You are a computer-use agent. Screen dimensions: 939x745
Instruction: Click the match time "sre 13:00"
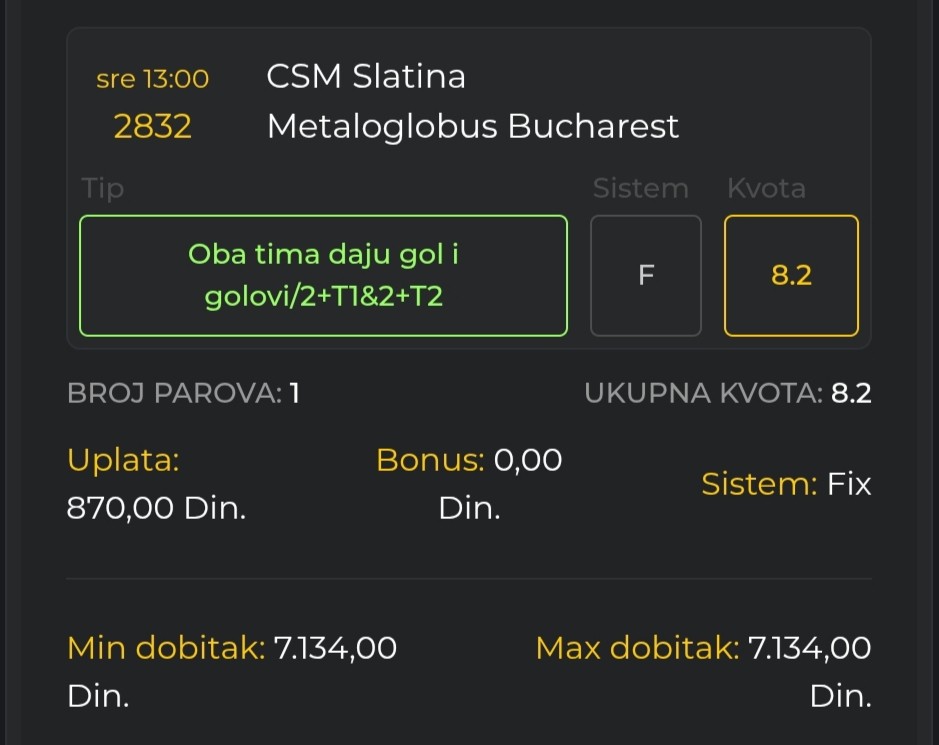[152, 79]
